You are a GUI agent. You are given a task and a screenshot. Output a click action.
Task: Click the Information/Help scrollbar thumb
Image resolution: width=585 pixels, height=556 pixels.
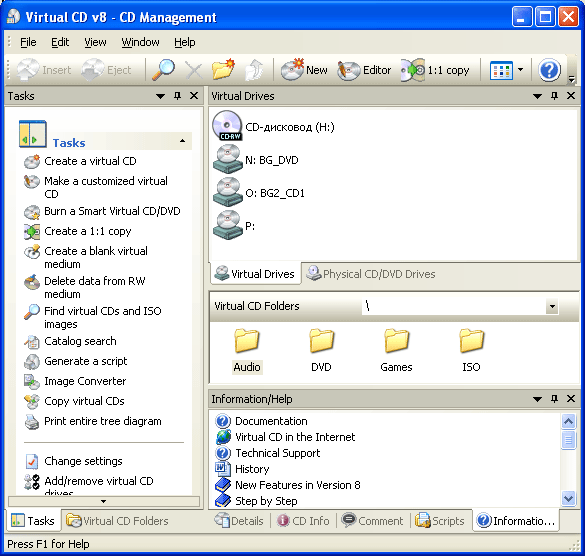click(568, 440)
